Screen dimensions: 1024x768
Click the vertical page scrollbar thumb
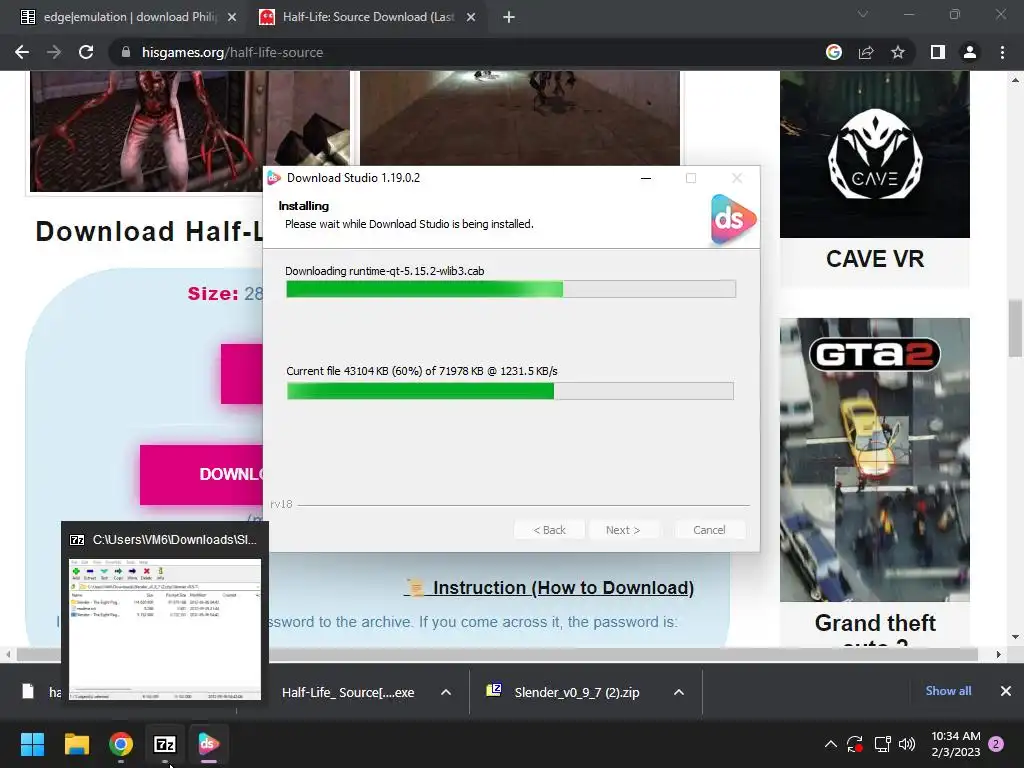click(1015, 328)
